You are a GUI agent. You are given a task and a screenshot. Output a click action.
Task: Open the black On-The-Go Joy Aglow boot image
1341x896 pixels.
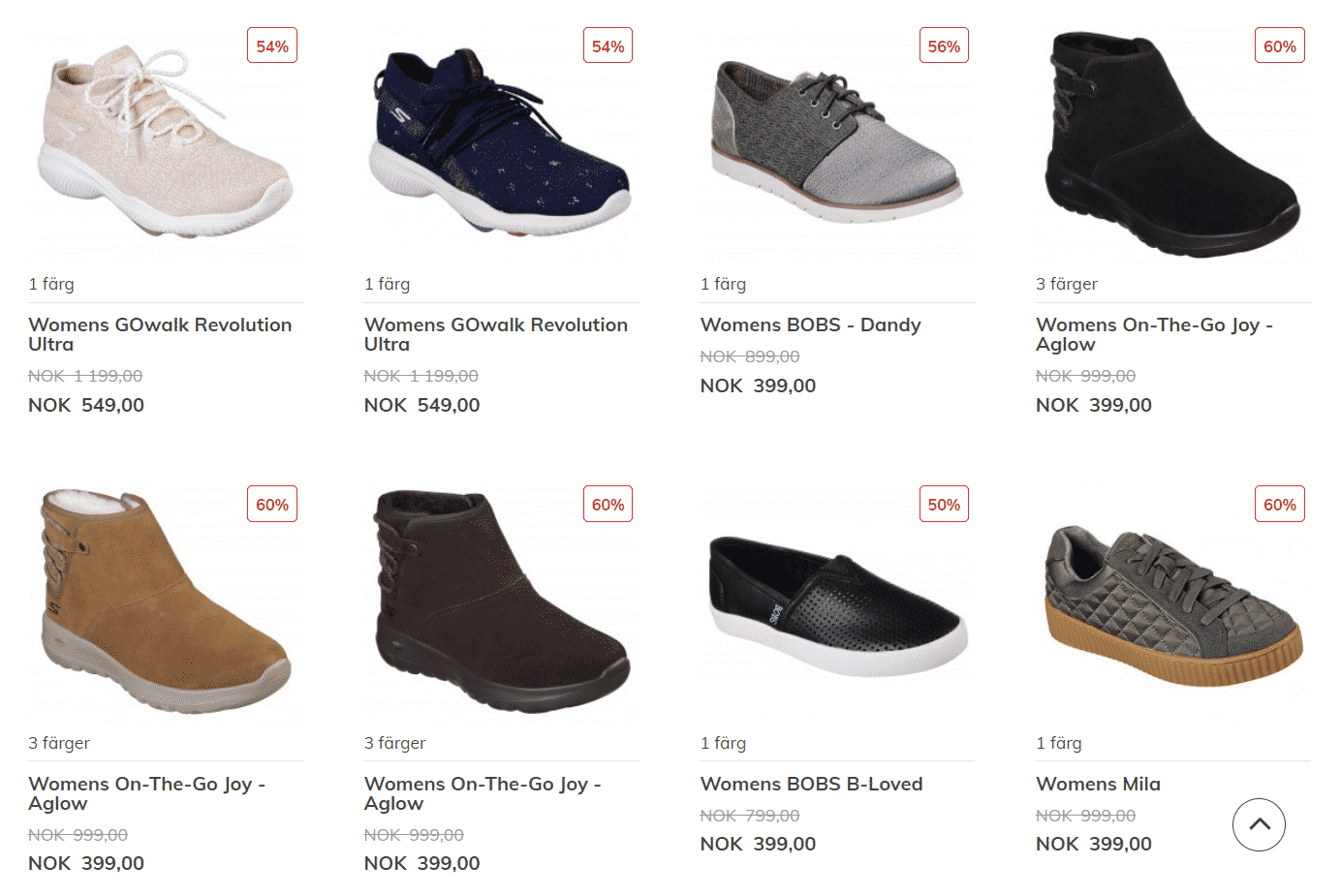coord(1172,143)
